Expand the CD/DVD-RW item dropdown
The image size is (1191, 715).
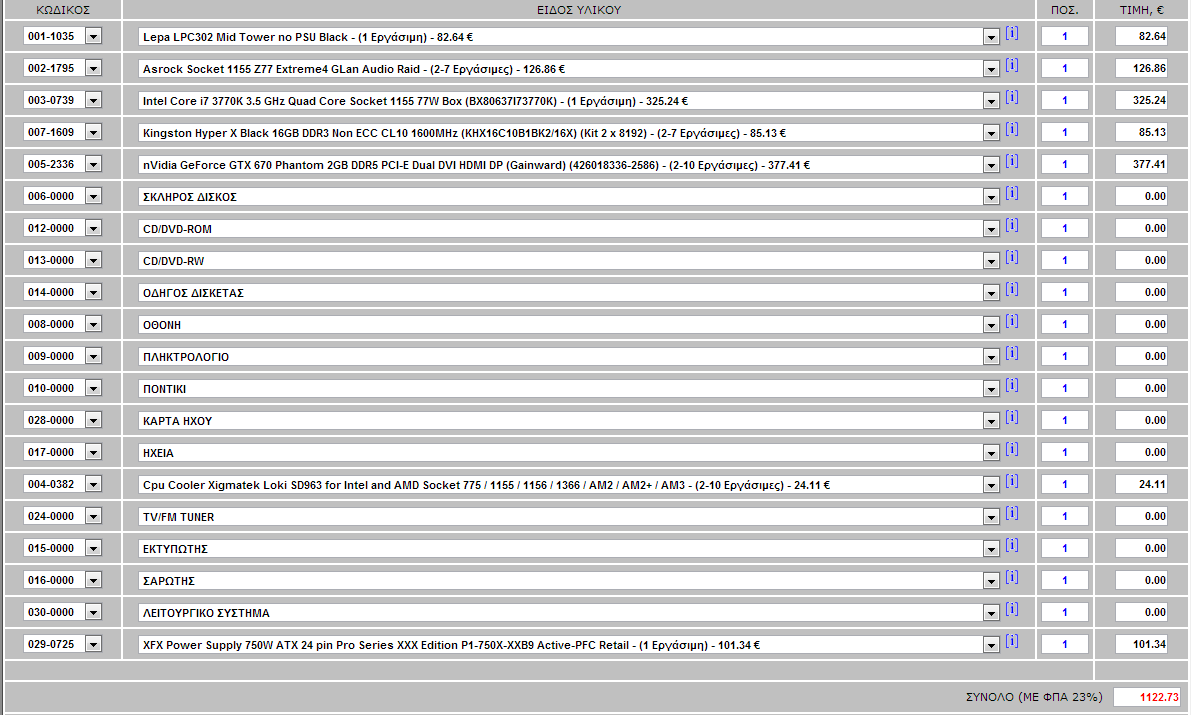pyautogui.click(x=990, y=261)
